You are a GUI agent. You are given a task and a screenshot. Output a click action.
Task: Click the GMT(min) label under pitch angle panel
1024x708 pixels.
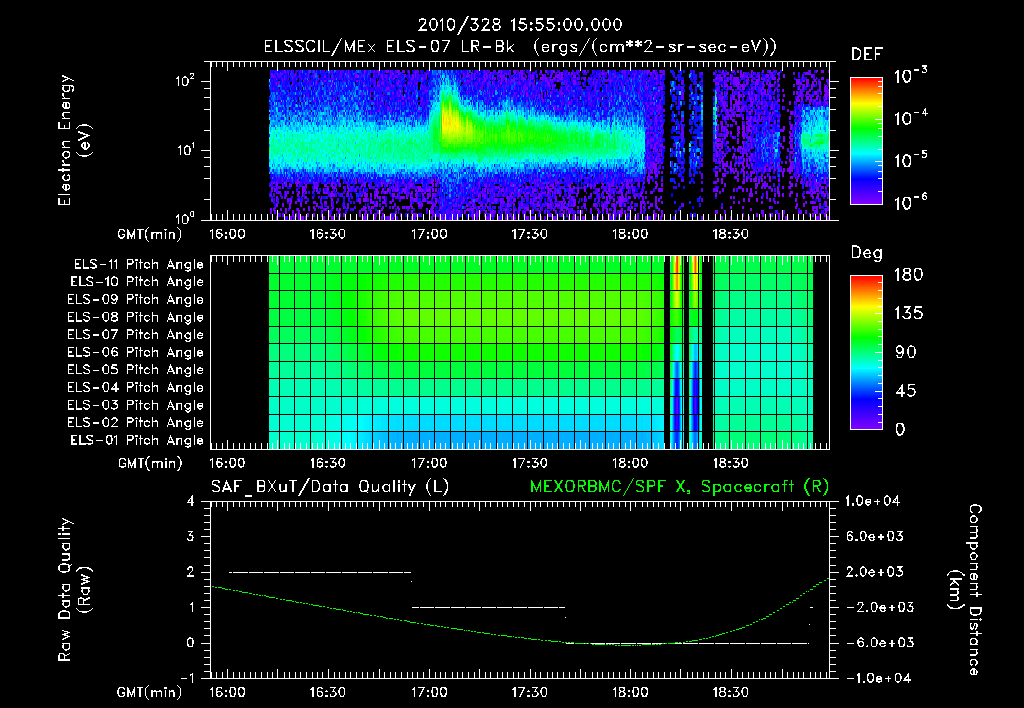coord(150,463)
